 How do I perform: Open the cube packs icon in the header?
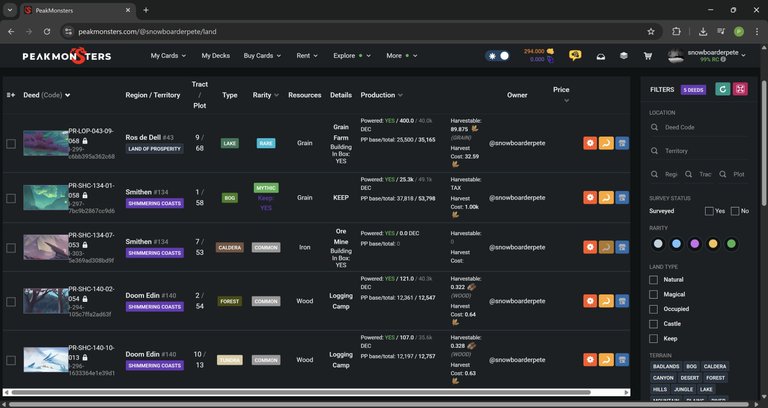tap(624, 56)
